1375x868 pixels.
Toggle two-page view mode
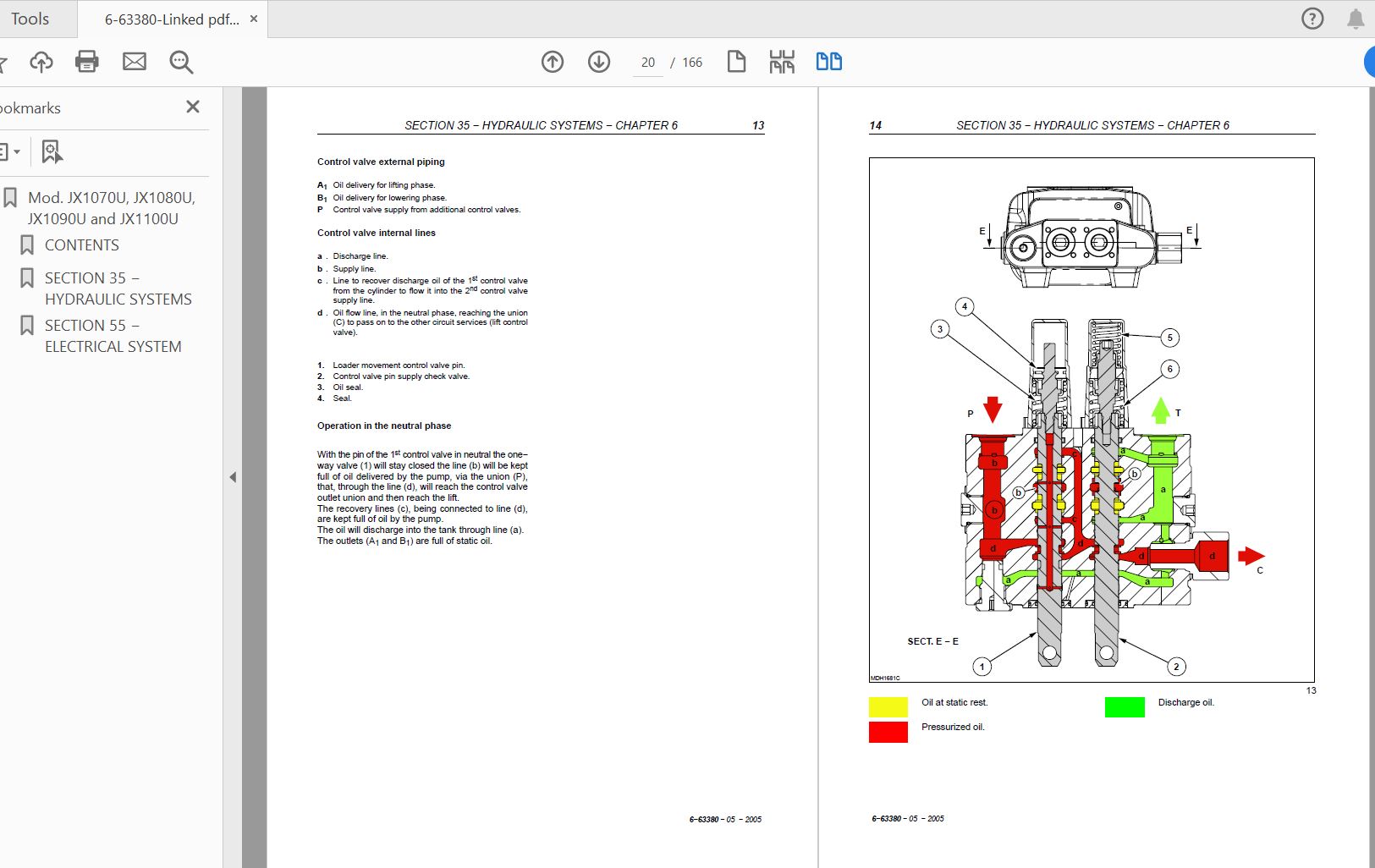click(x=828, y=62)
